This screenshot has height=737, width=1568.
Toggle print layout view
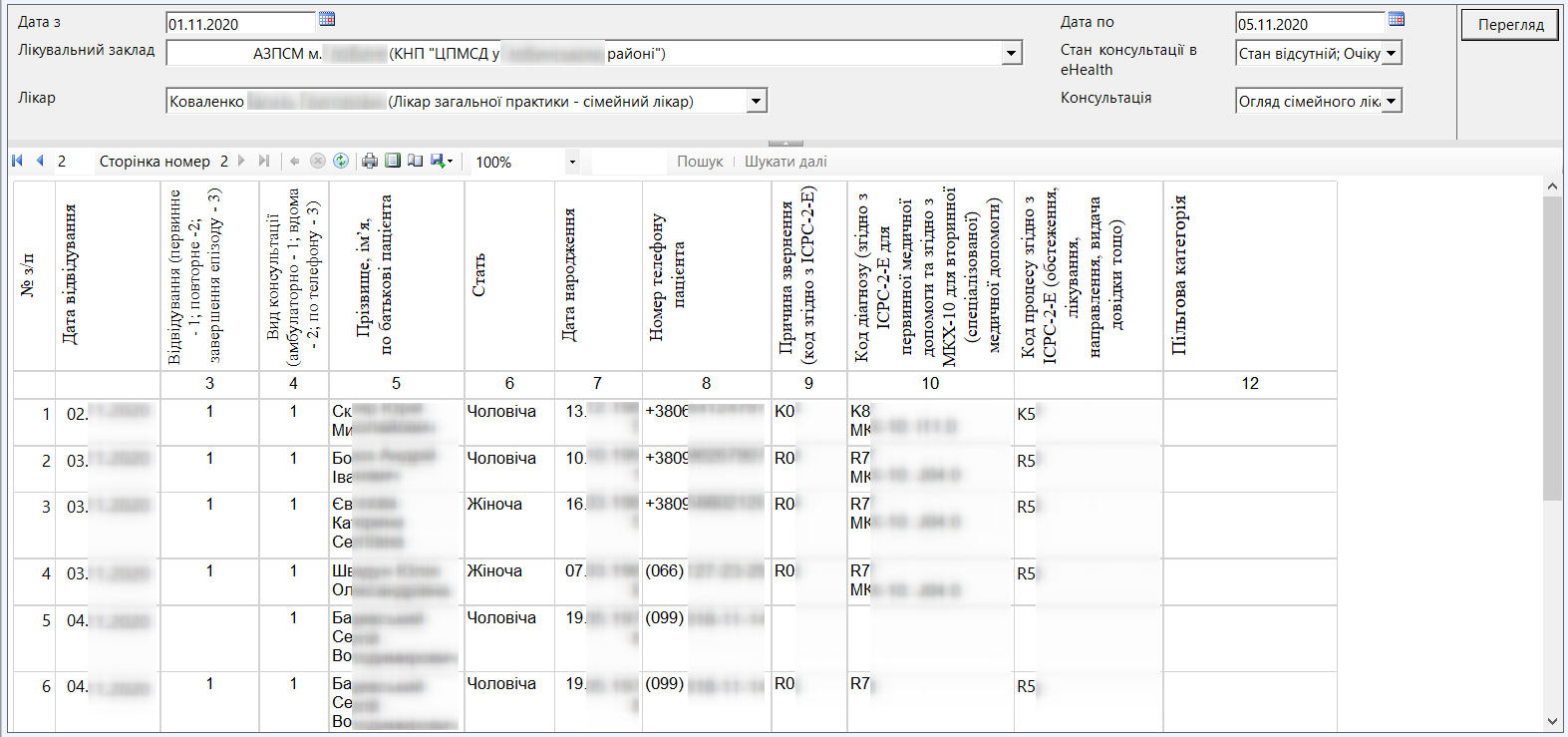[x=393, y=161]
